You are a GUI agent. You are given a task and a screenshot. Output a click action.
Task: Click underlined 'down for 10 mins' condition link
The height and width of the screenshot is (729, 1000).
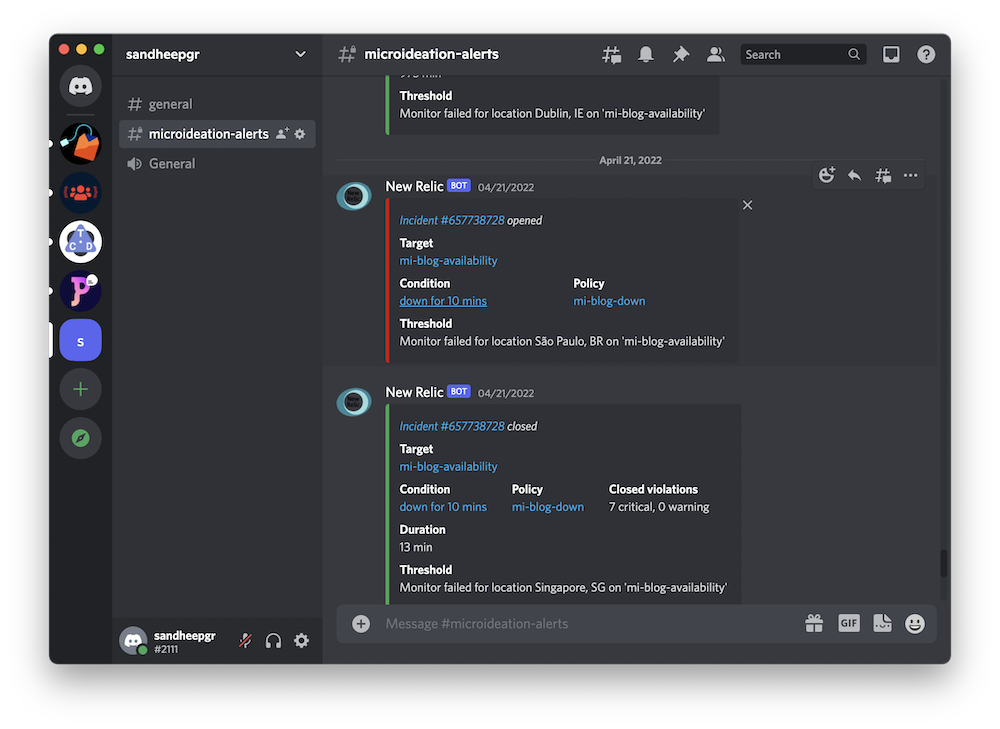pos(443,301)
